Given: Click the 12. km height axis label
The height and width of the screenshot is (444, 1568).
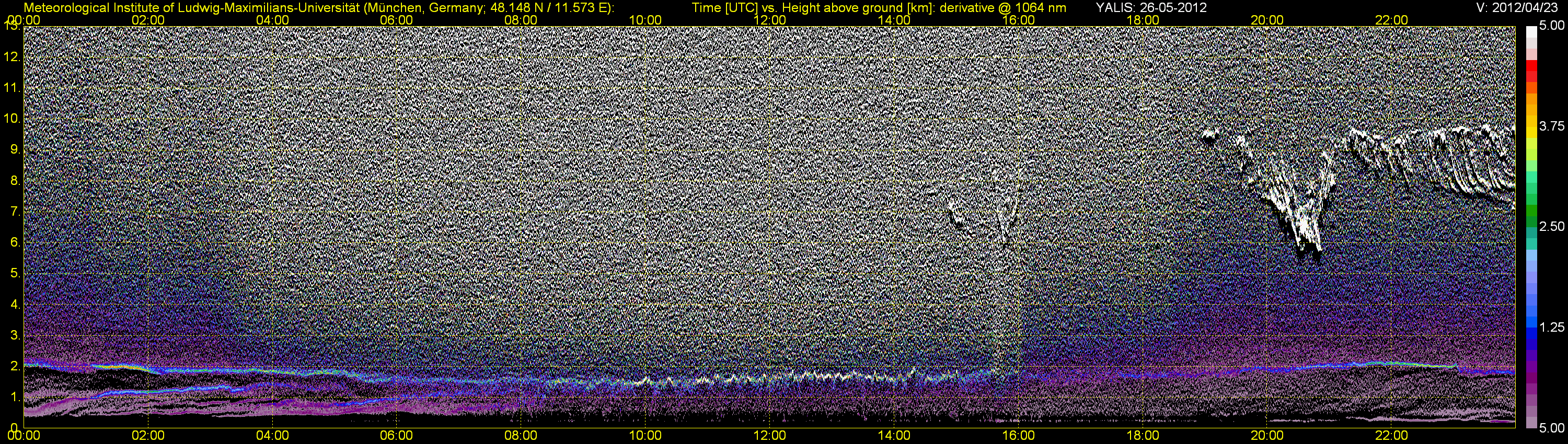Looking at the screenshot, I should pos(11,57).
